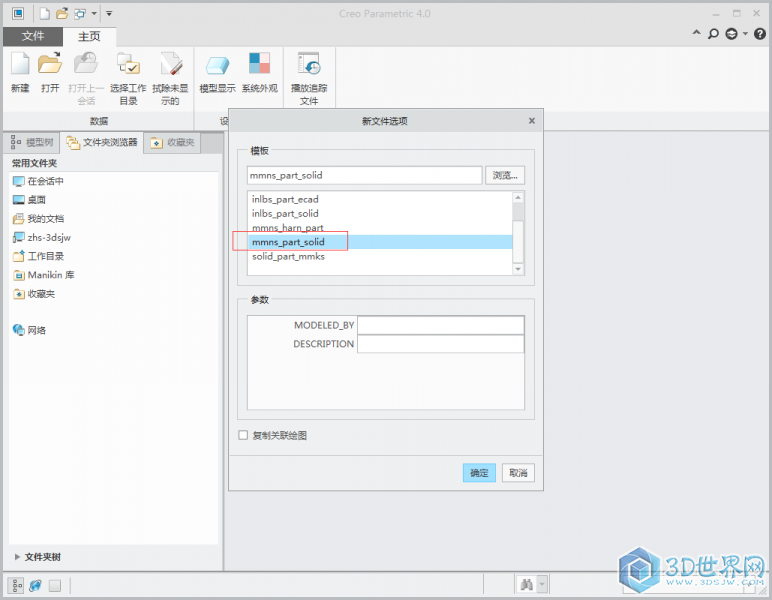The width and height of the screenshot is (772, 600).
Task: Toggle navigator pane icon in status bar
Action: [17, 585]
